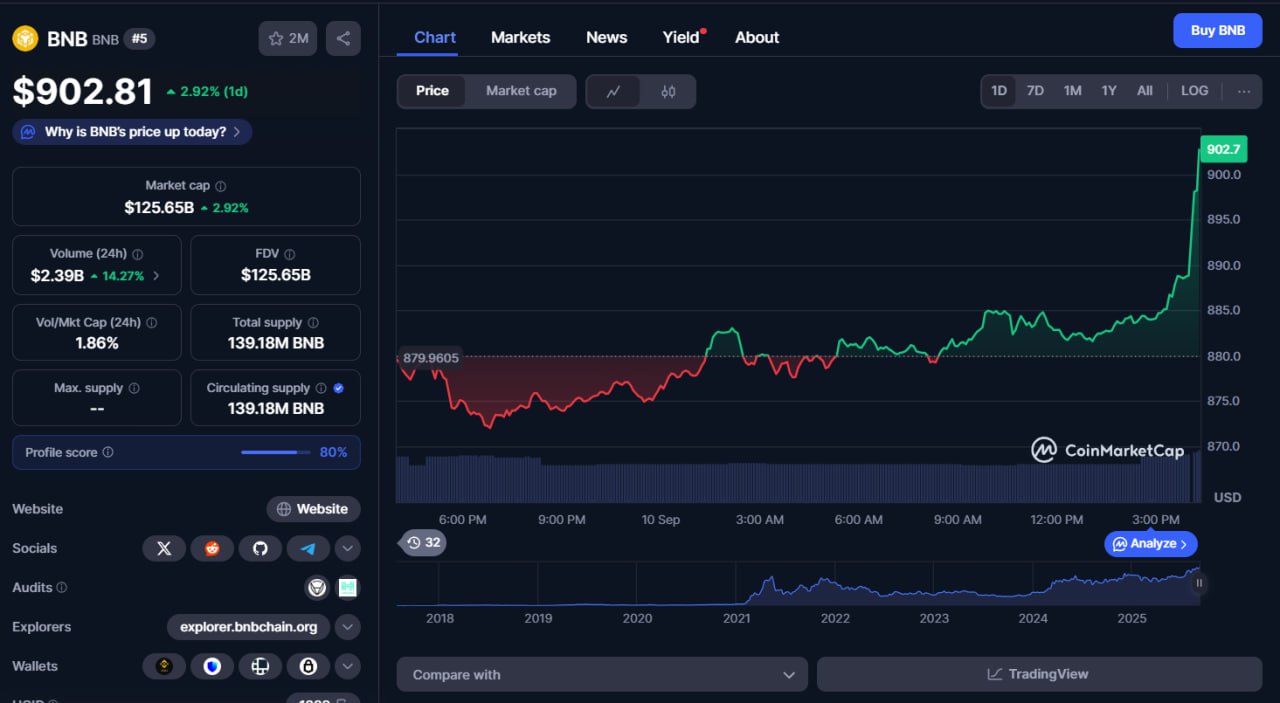Show Market cap info tooltip icon
Screen dimensions: 1280x703
[221, 186]
